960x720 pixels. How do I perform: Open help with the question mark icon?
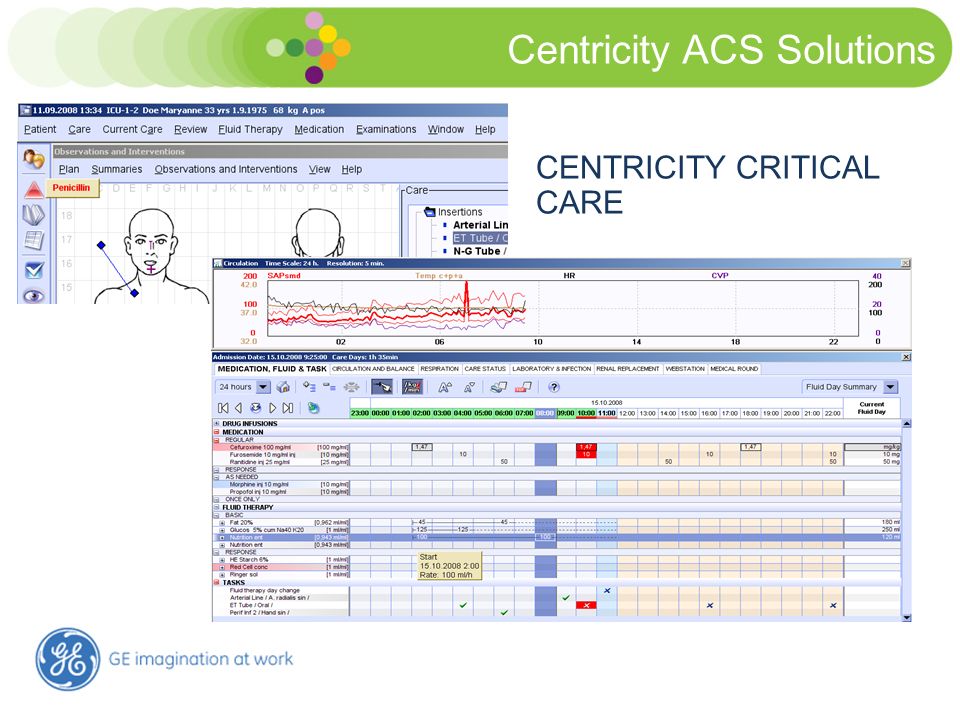click(x=553, y=387)
